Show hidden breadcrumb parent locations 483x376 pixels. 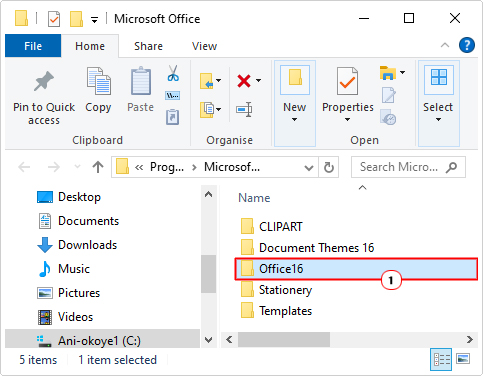(139, 167)
